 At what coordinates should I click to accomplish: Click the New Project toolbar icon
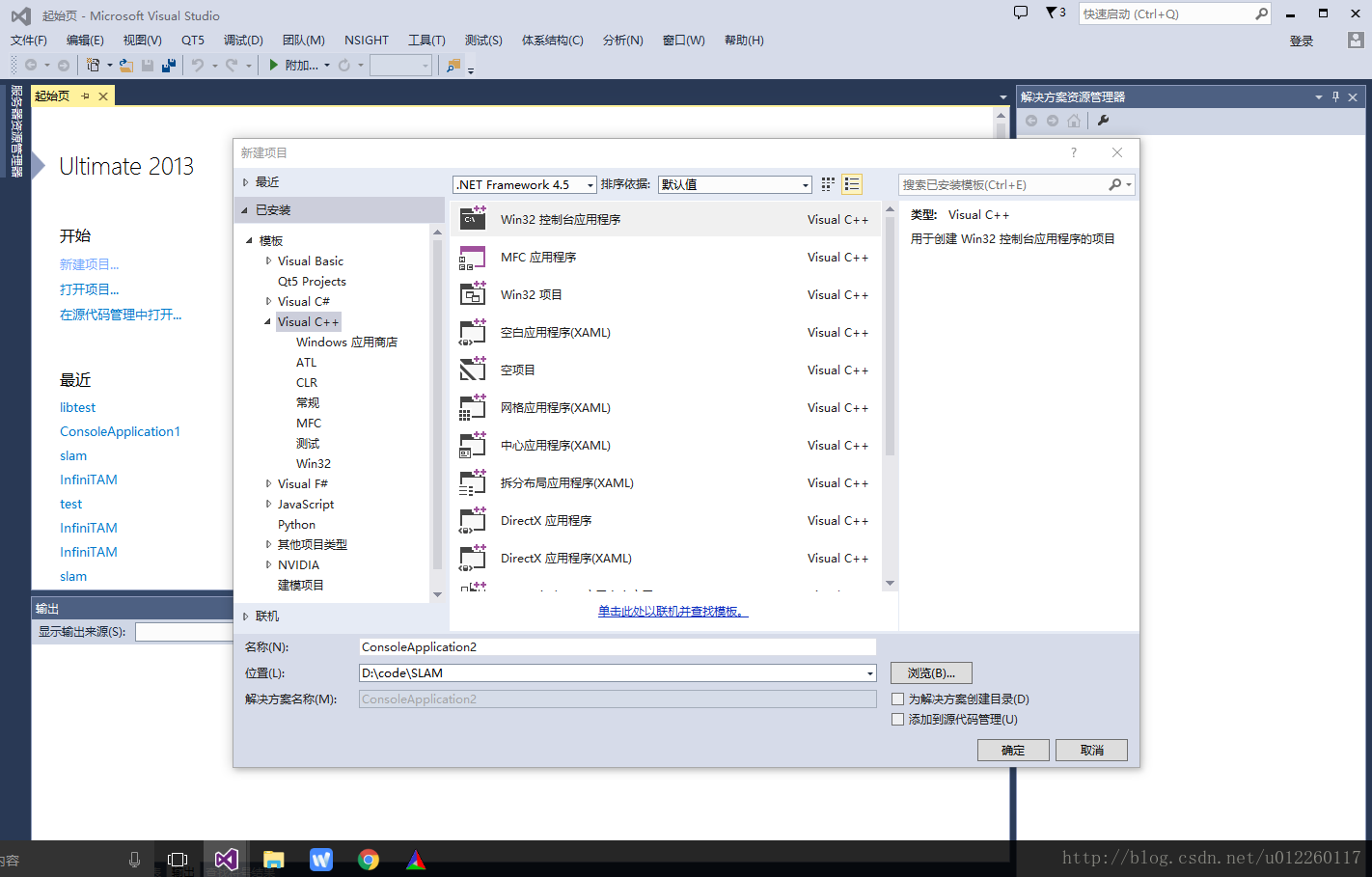tap(94, 65)
